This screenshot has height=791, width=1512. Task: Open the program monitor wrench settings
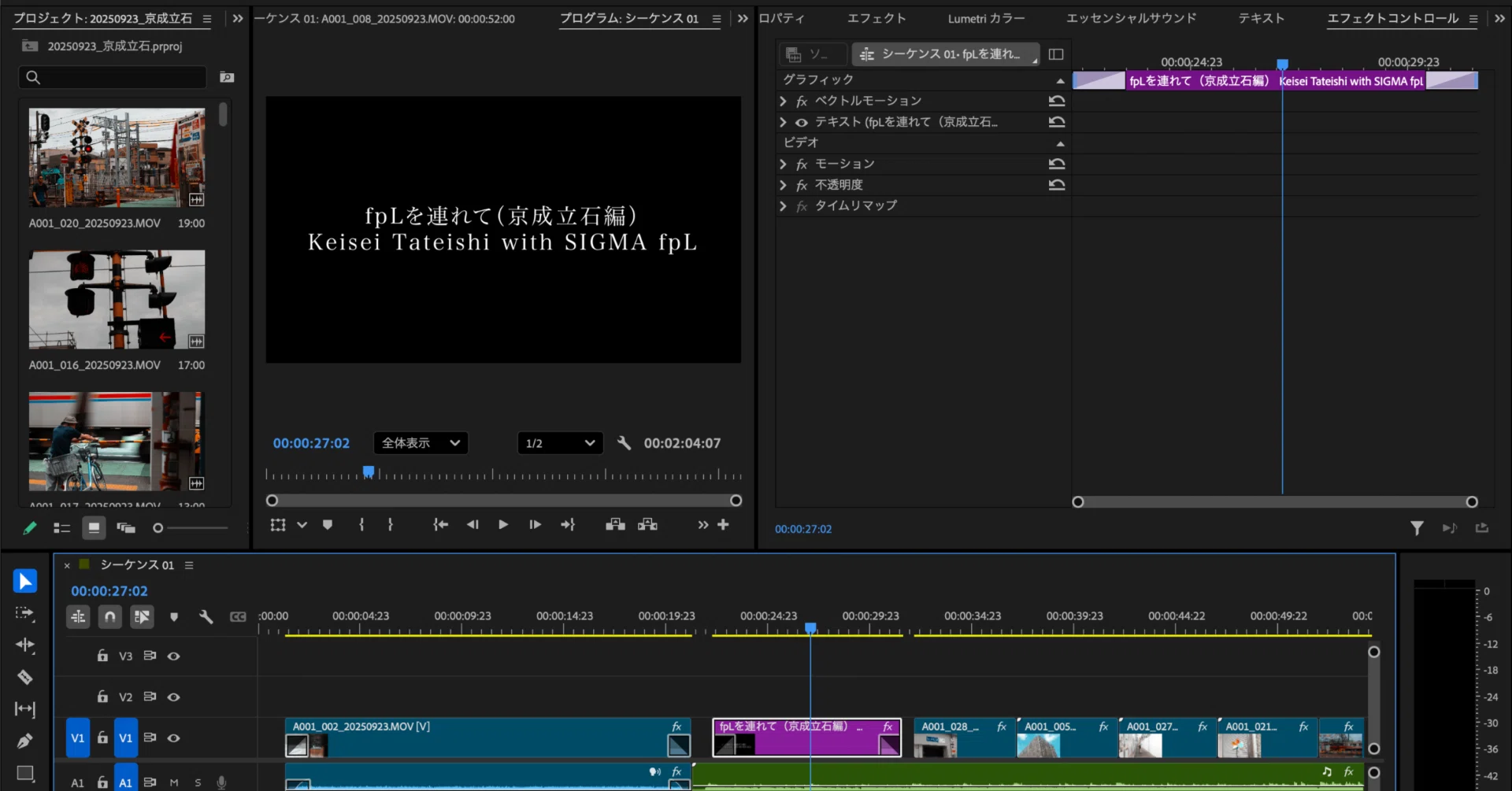pos(624,443)
